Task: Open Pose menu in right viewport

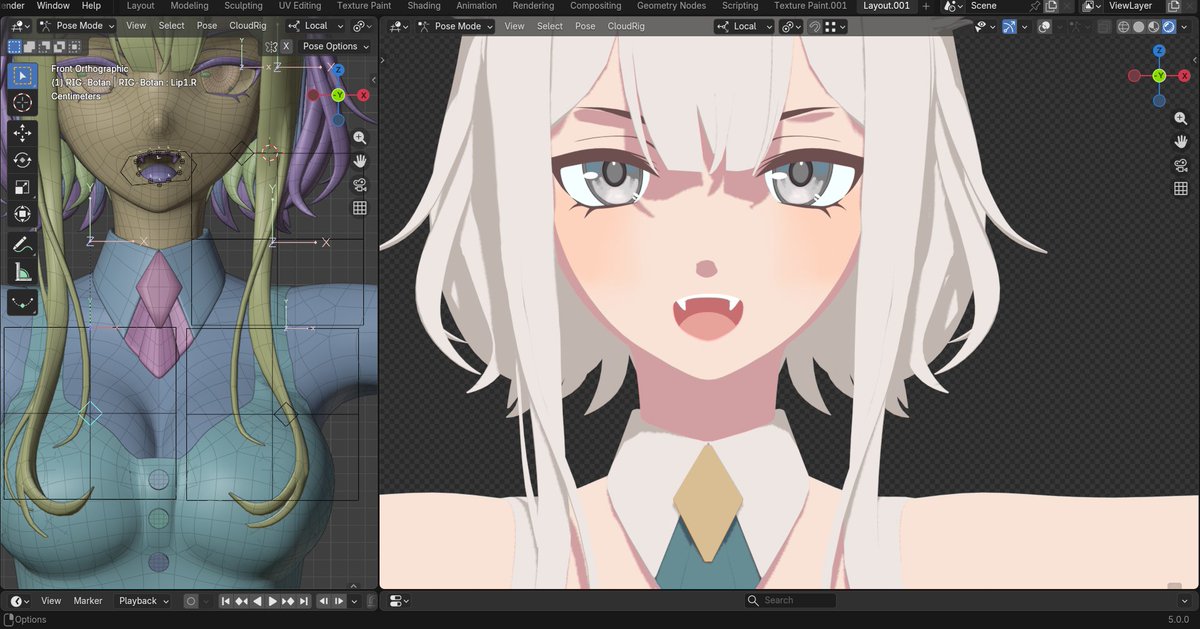Action: [x=586, y=26]
